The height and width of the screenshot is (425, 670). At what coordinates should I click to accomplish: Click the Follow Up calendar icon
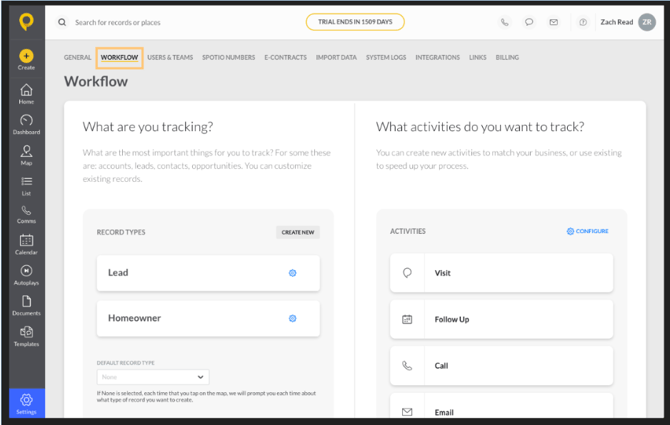coord(407,319)
